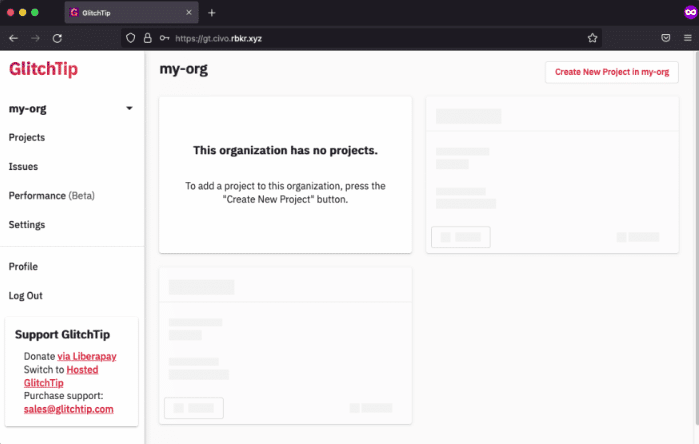The height and width of the screenshot is (444, 699).
Task: Open Firefox hamburger menu
Action: click(688, 38)
